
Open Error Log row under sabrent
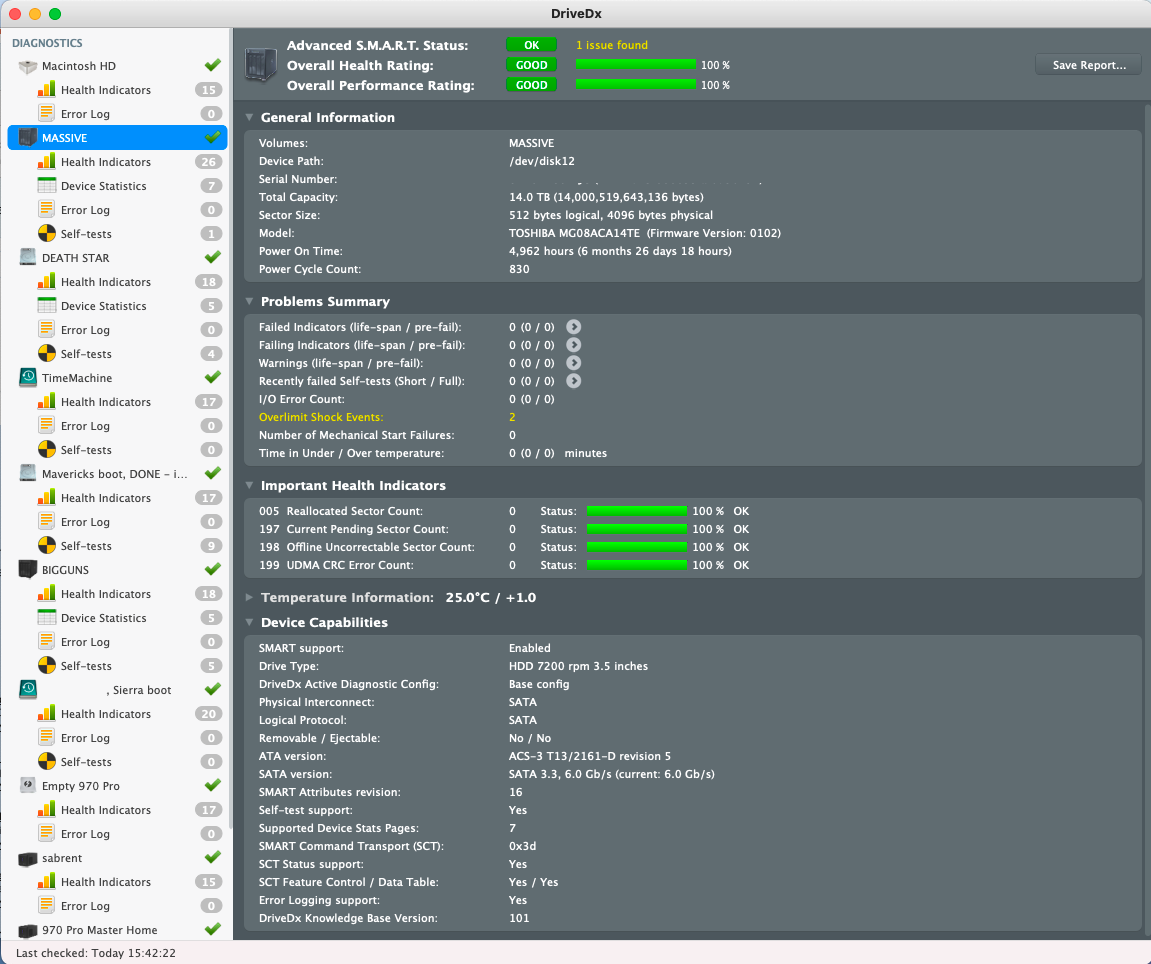(x=117, y=906)
